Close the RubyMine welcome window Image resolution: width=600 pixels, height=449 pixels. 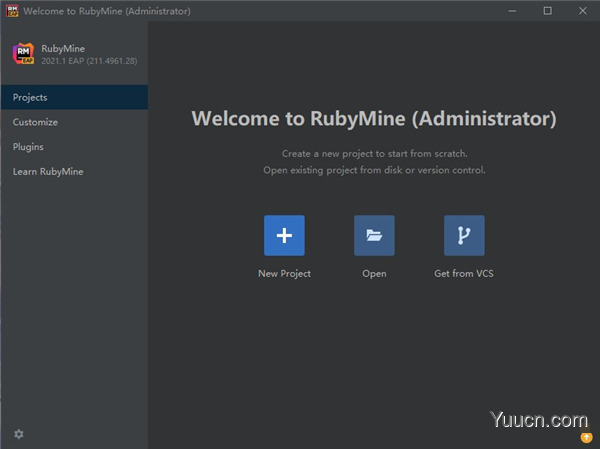(582, 11)
